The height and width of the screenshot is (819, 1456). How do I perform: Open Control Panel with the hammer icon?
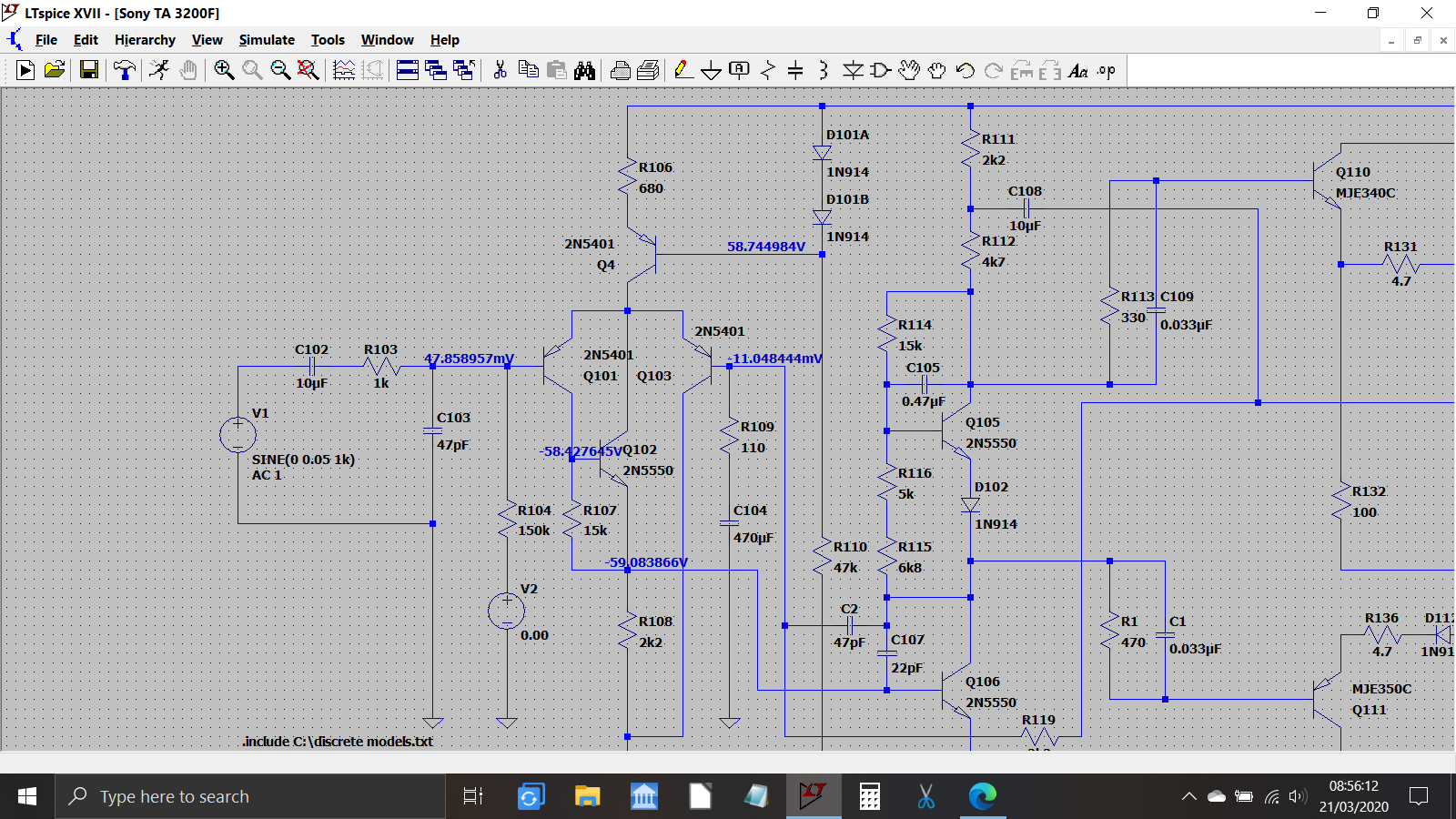click(125, 70)
